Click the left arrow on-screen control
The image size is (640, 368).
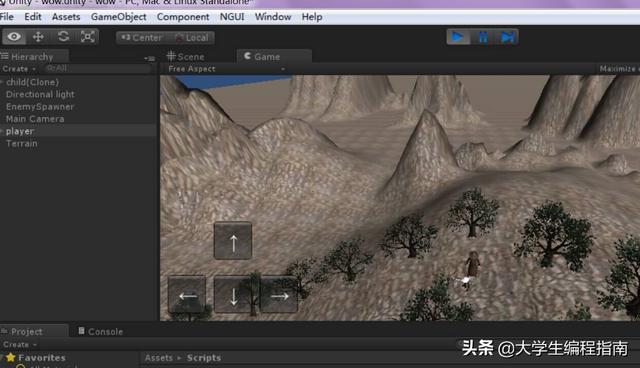click(x=187, y=295)
